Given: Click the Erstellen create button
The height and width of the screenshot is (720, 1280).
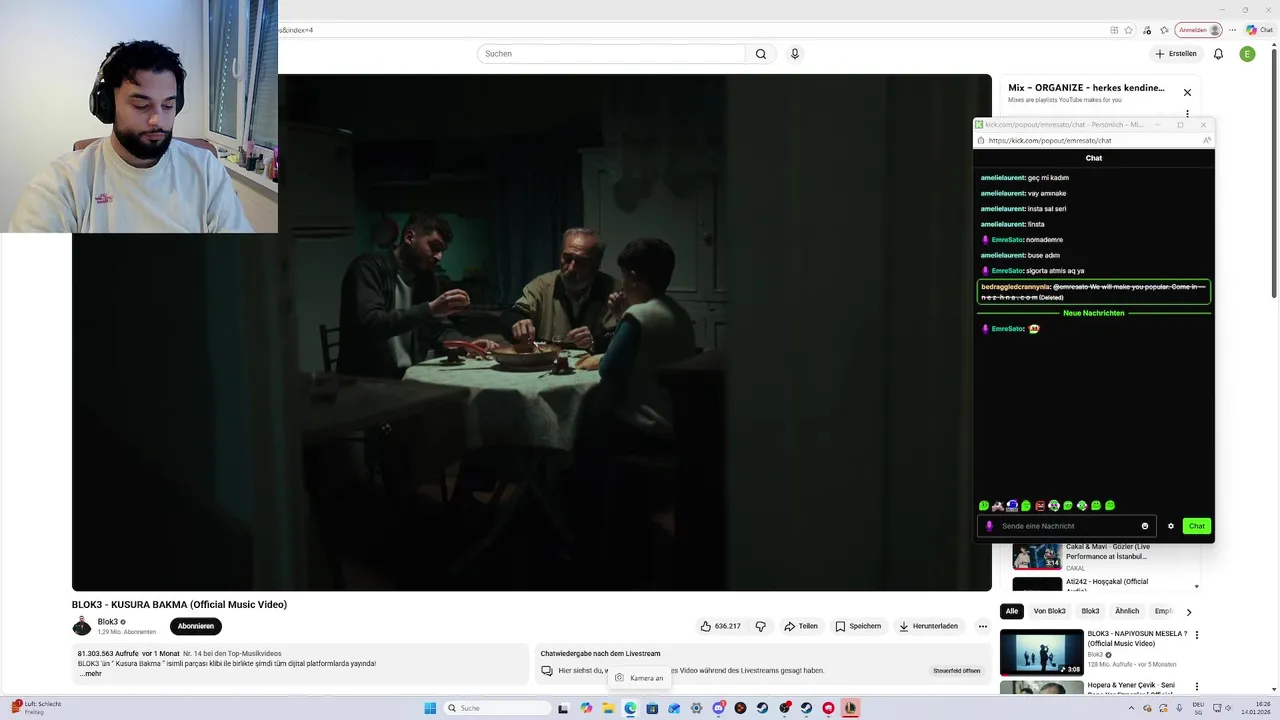Looking at the screenshot, I should (x=1176, y=54).
